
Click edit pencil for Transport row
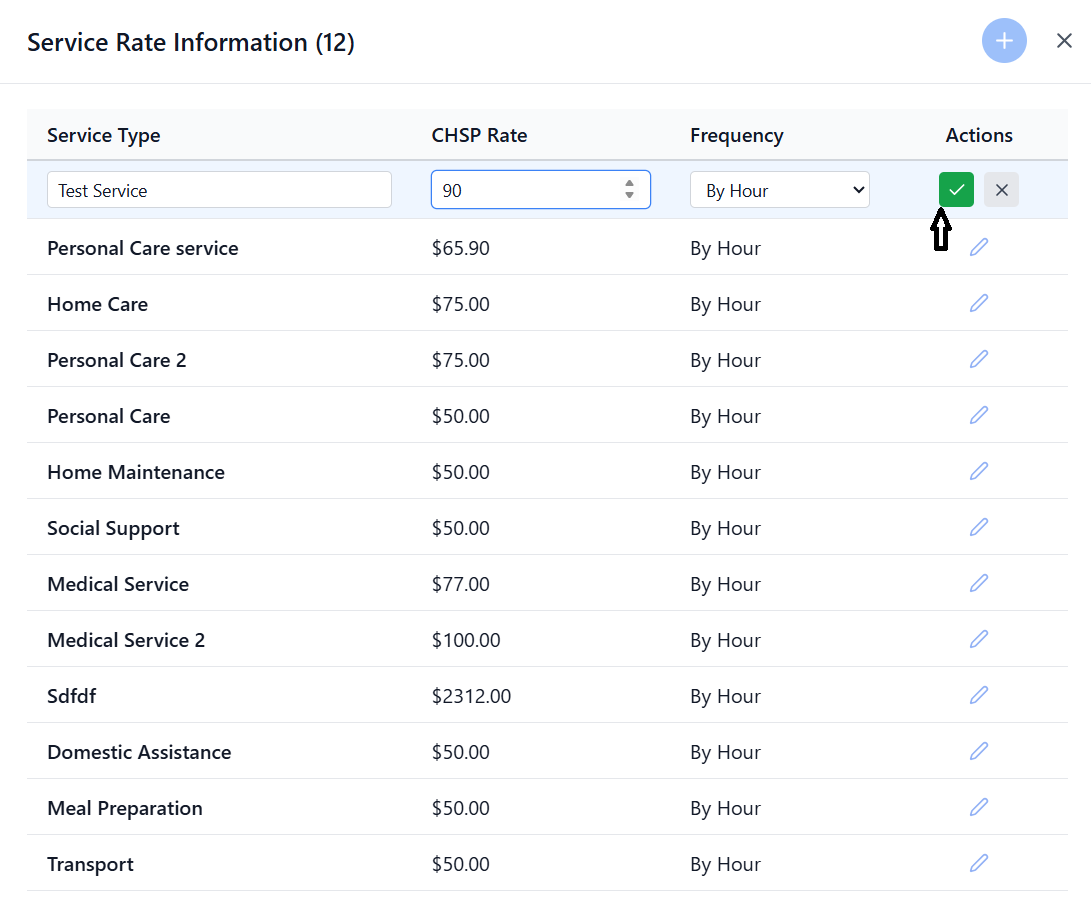click(978, 863)
